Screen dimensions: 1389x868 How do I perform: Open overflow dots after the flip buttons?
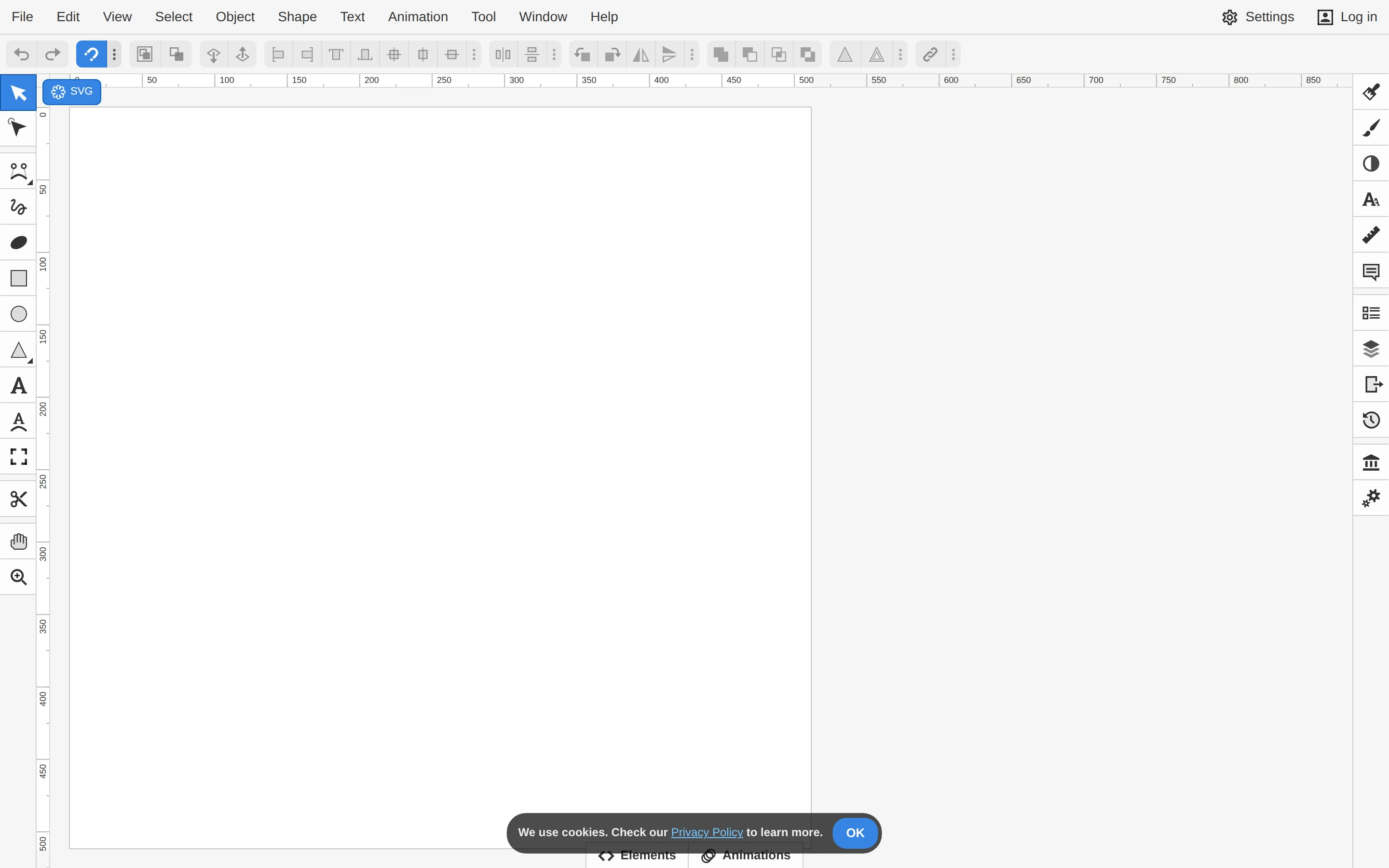pyautogui.click(x=692, y=54)
